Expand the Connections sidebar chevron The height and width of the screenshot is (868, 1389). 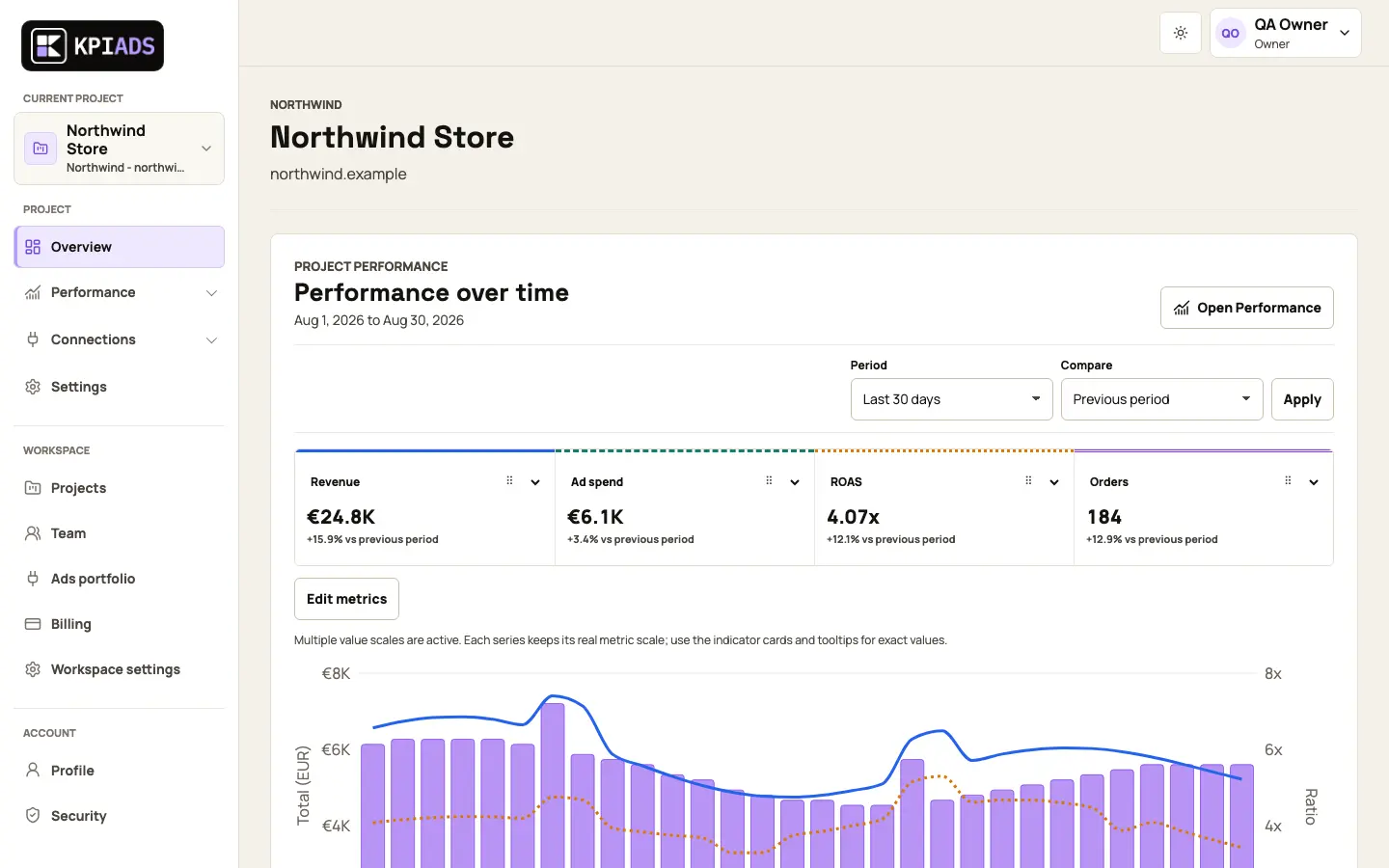point(211,340)
